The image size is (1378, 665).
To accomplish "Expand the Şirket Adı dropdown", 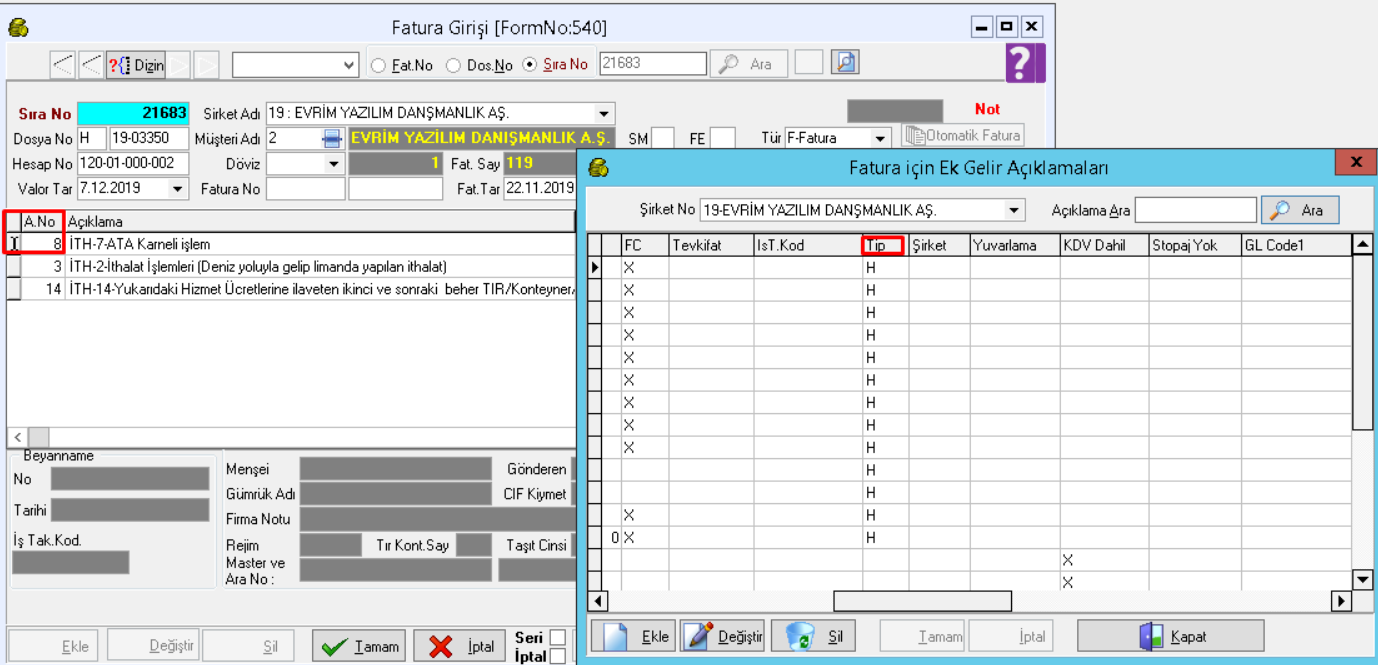I will [x=604, y=113].
